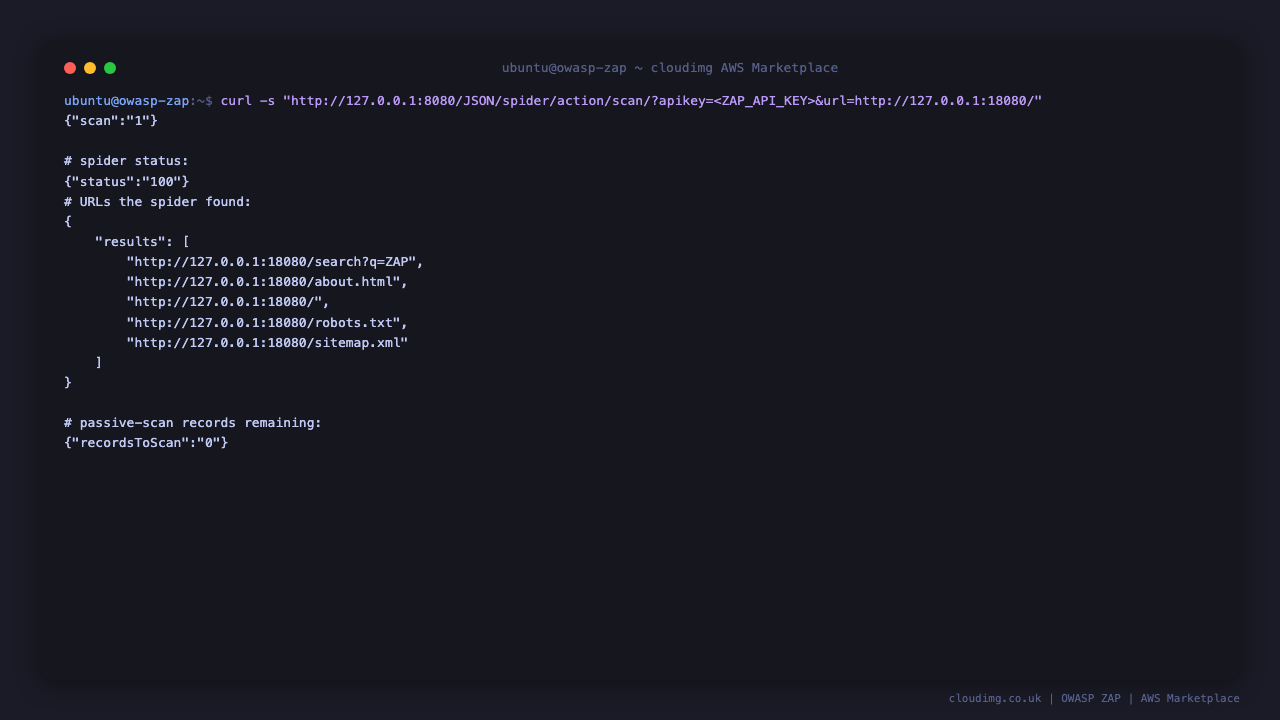Click the "results": [ key line

[142, 242]
